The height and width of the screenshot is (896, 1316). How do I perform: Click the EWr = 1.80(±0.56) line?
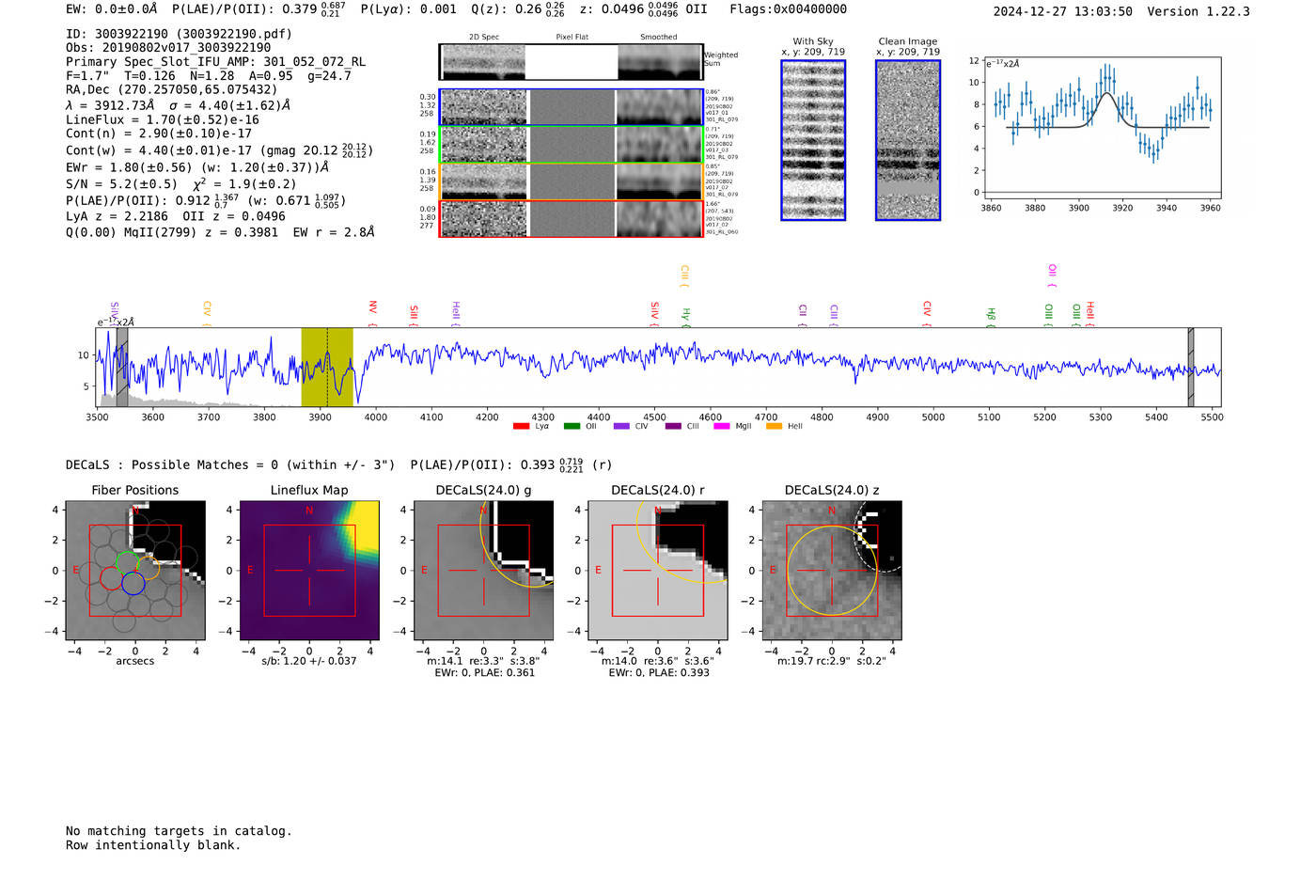197,167
